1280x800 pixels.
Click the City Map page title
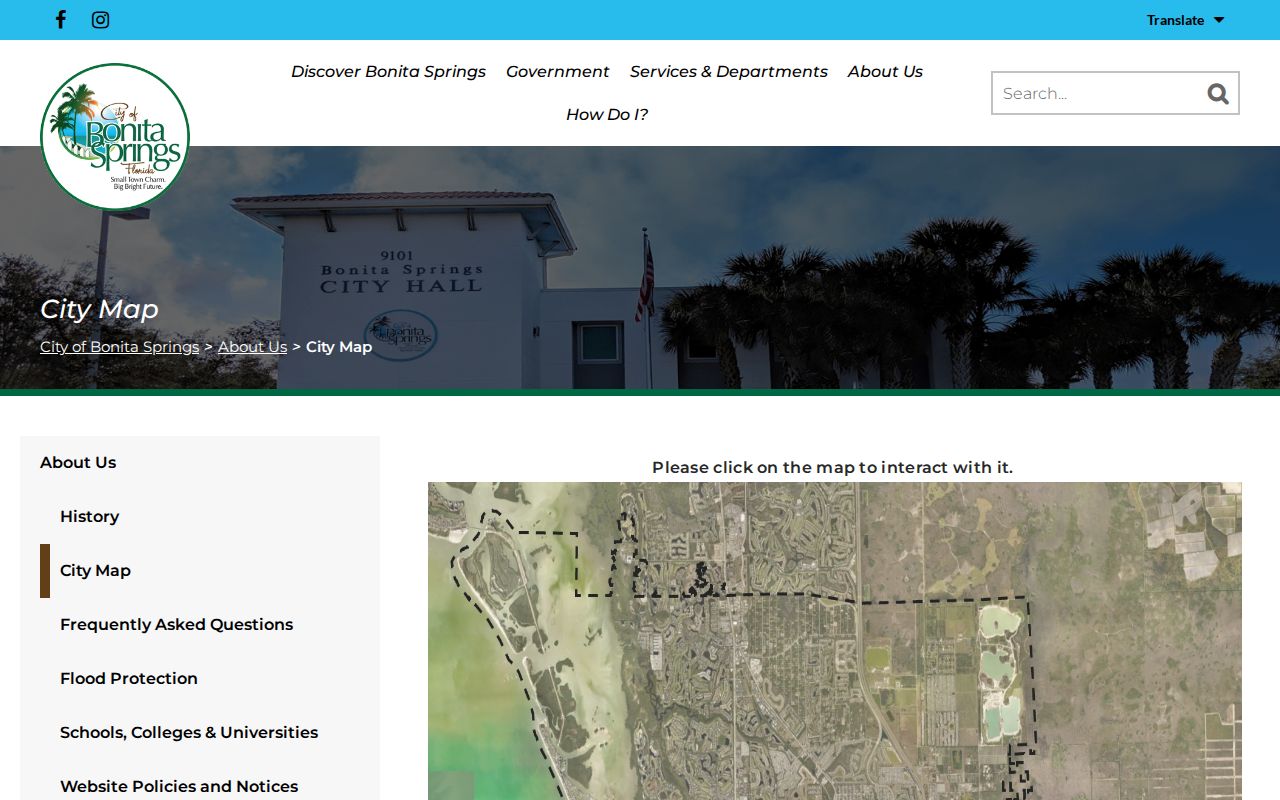[x=99, y=309]
